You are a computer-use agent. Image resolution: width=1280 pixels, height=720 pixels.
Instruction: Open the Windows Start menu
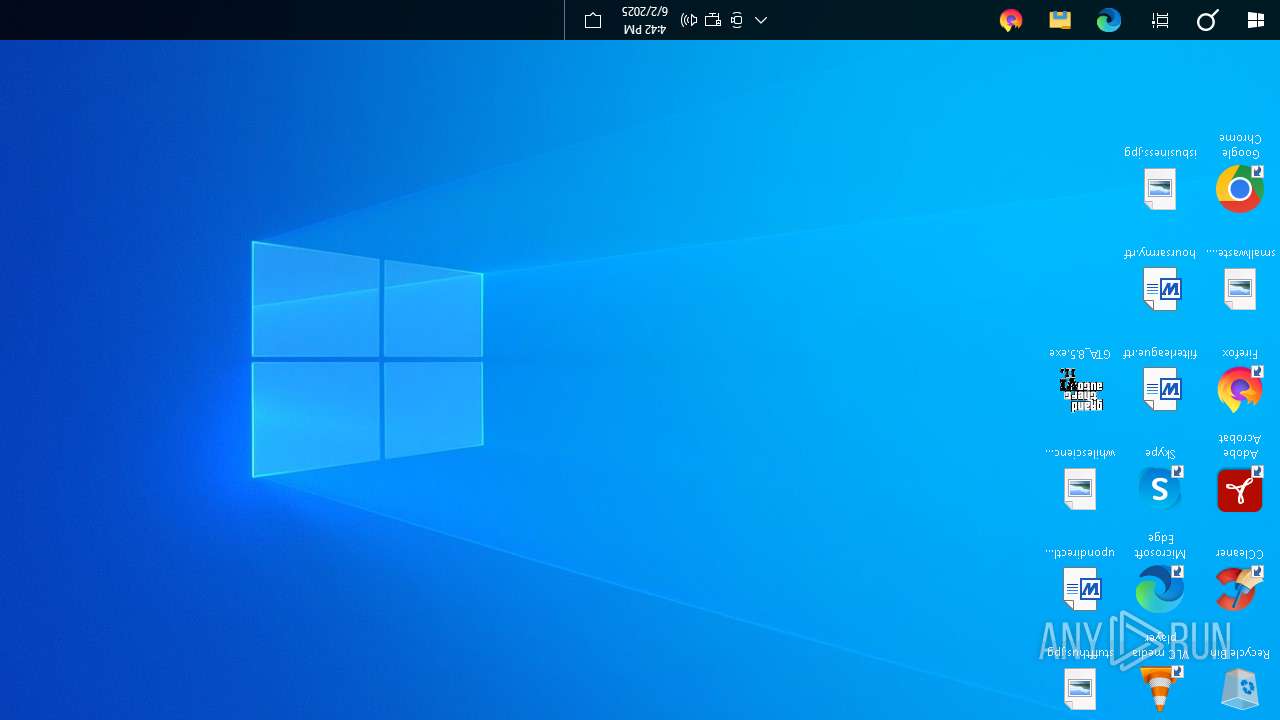[x=1256, y=20]
